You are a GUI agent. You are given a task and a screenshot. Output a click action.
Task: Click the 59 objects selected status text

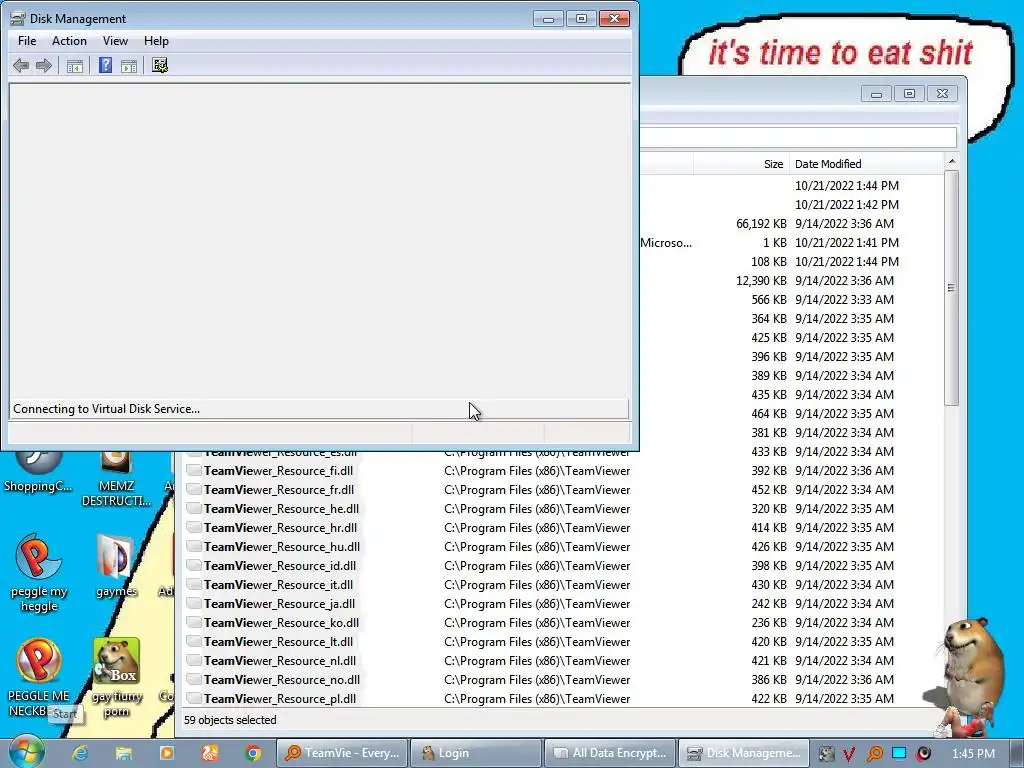point(230,720)
